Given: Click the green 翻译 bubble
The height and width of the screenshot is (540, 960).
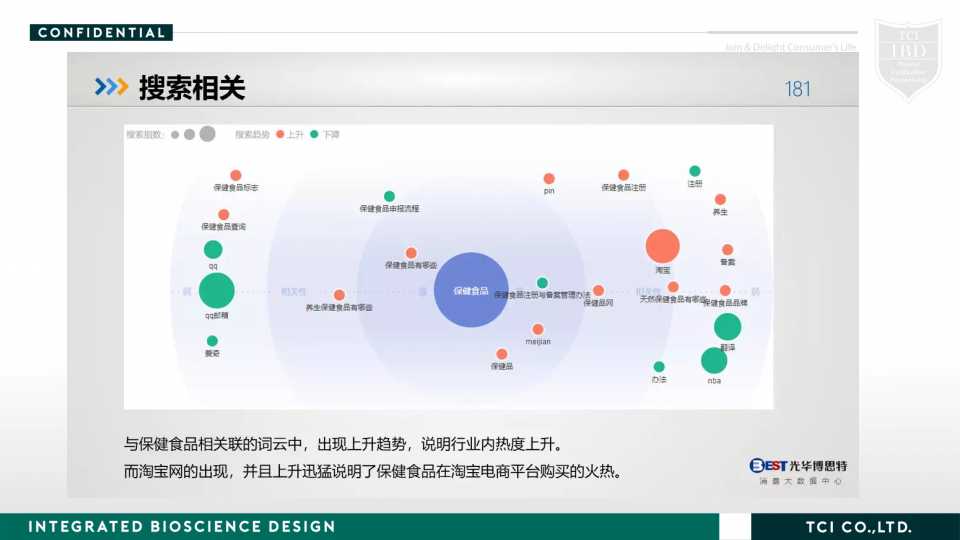Looking at the screenshot, I should coord(727,326).
